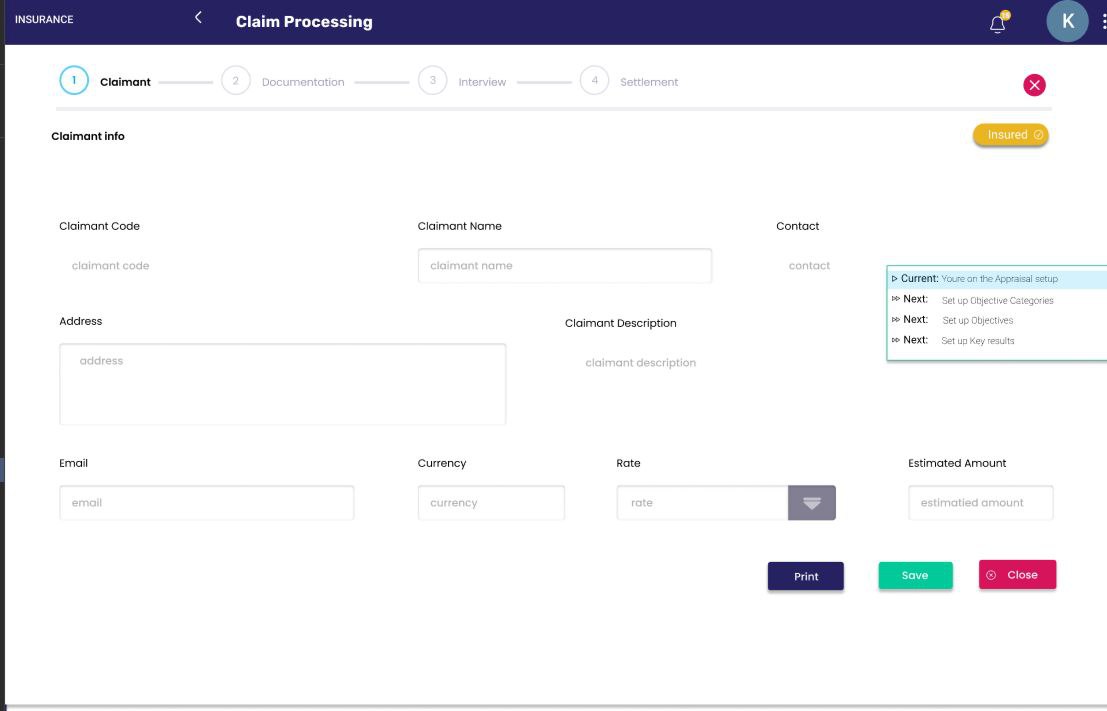Image resolution: width=1107 pixels, height=711 pixels.
Task: Click into the Email input
Action: [206, 503]
